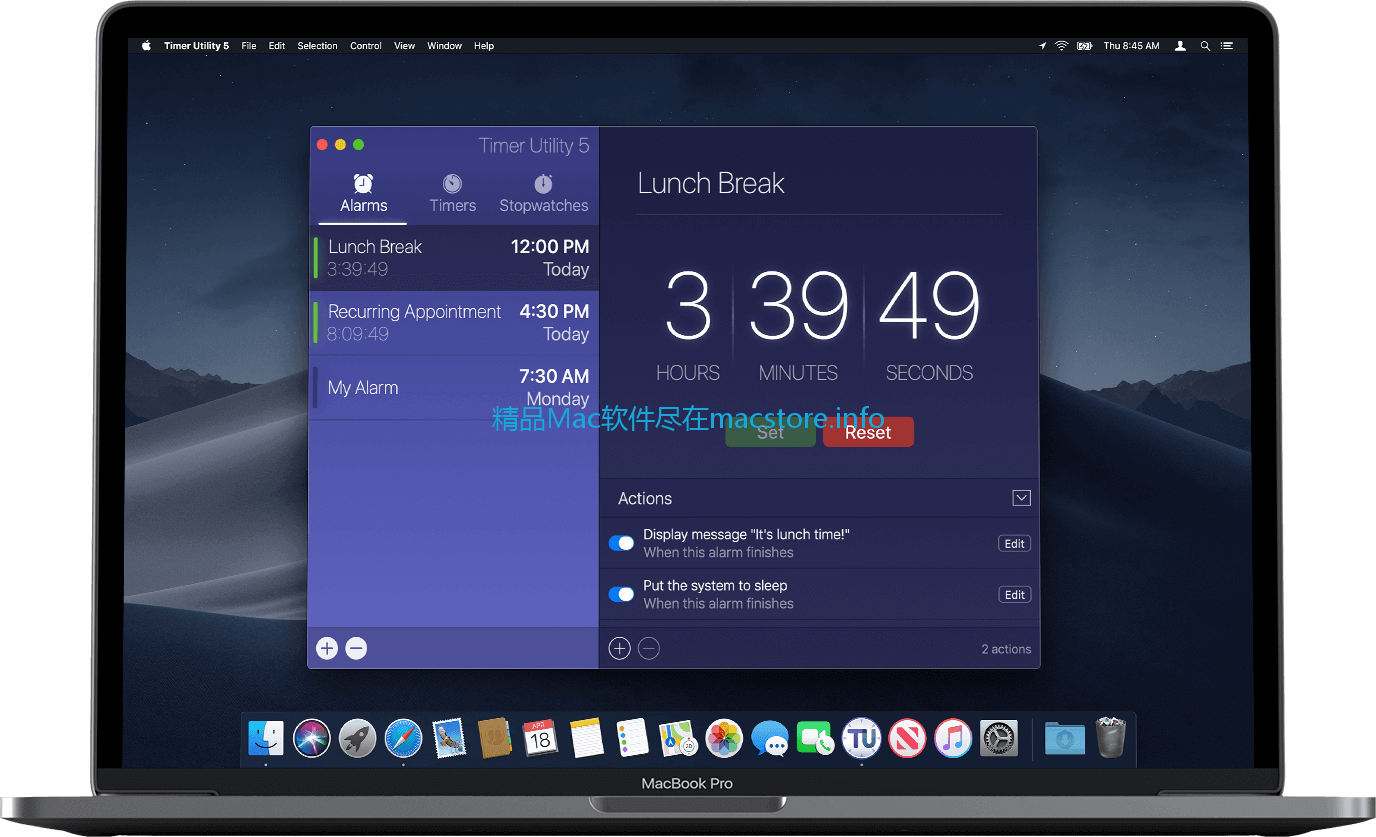Screen dimensions: 1376x837
Task: Open Notes from the Dock
Action: pyautogui.click(x=587, y=738)
